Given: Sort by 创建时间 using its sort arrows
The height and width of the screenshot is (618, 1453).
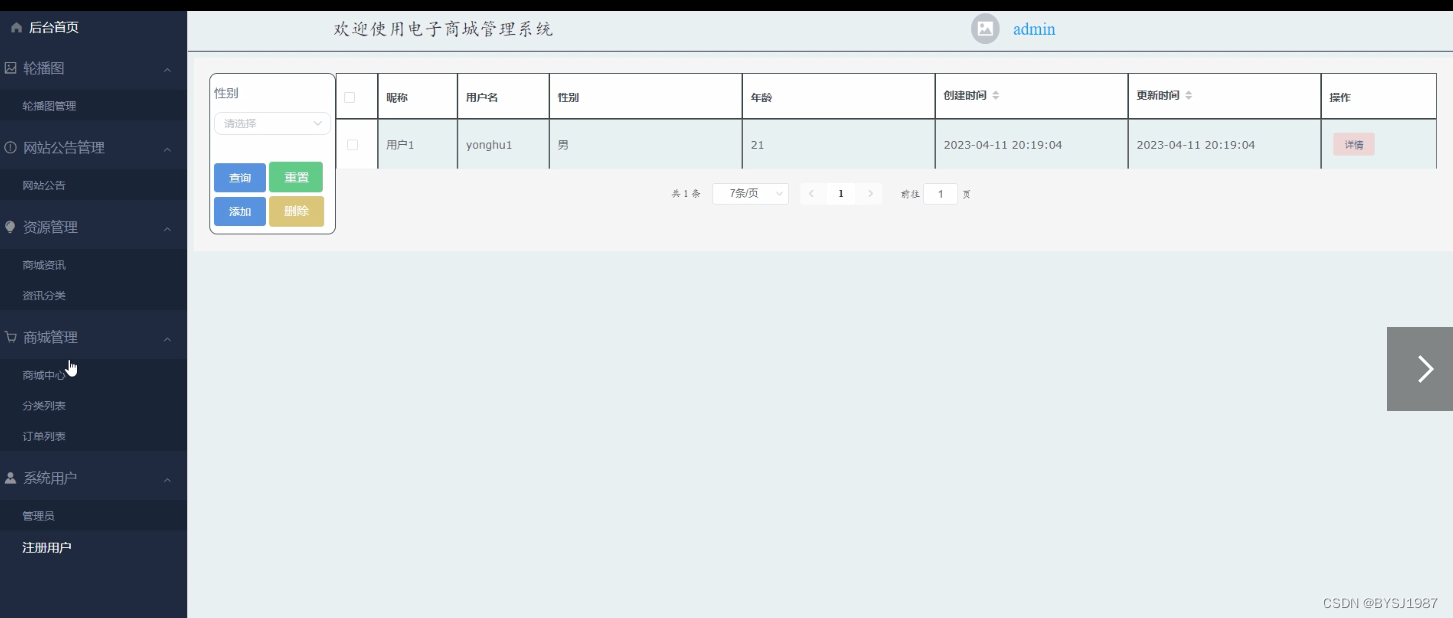Looking at the screenshot, I should 995,96.
